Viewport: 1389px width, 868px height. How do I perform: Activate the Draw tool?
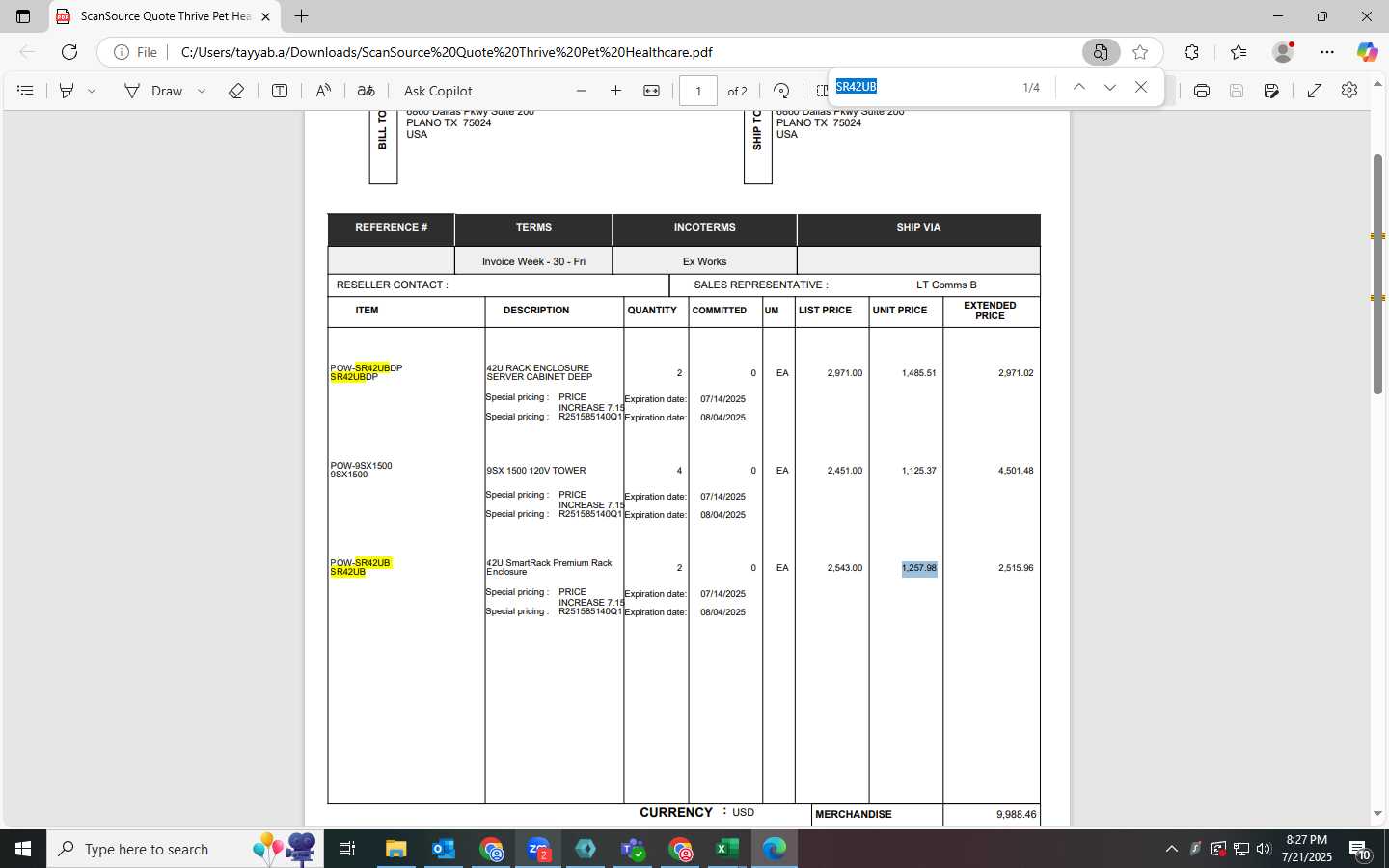click(x=153, y=91)
